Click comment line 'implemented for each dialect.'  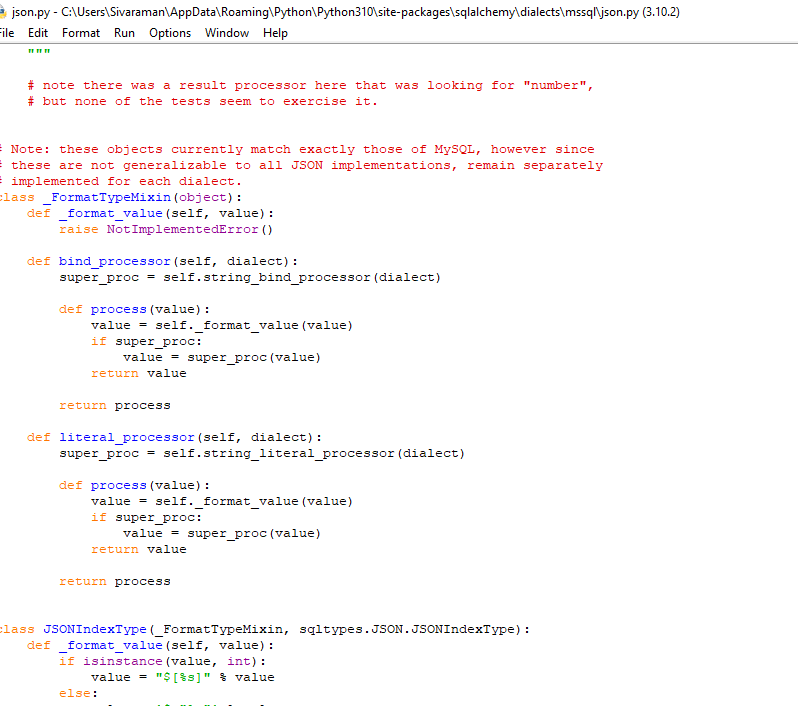(121, 181)
